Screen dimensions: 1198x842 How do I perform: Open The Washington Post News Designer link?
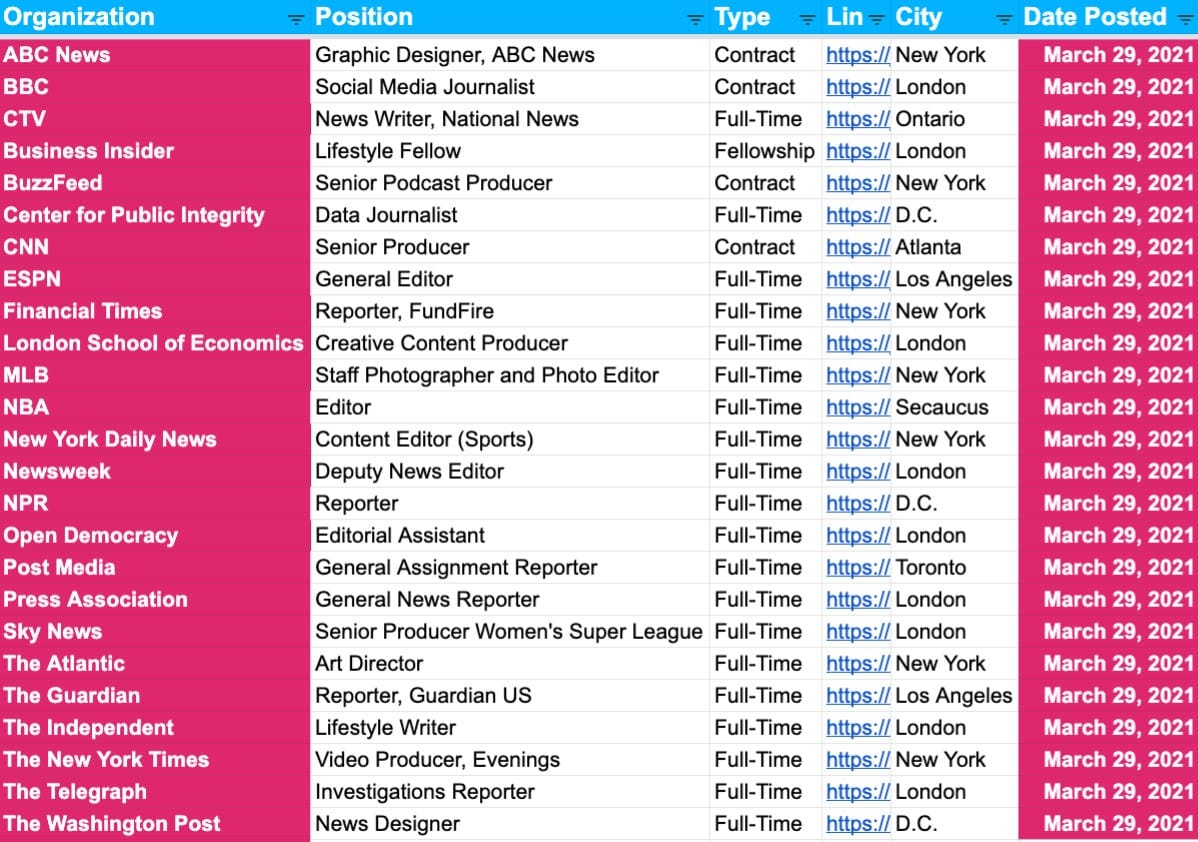pyautogui.click(x=857, y=823)
